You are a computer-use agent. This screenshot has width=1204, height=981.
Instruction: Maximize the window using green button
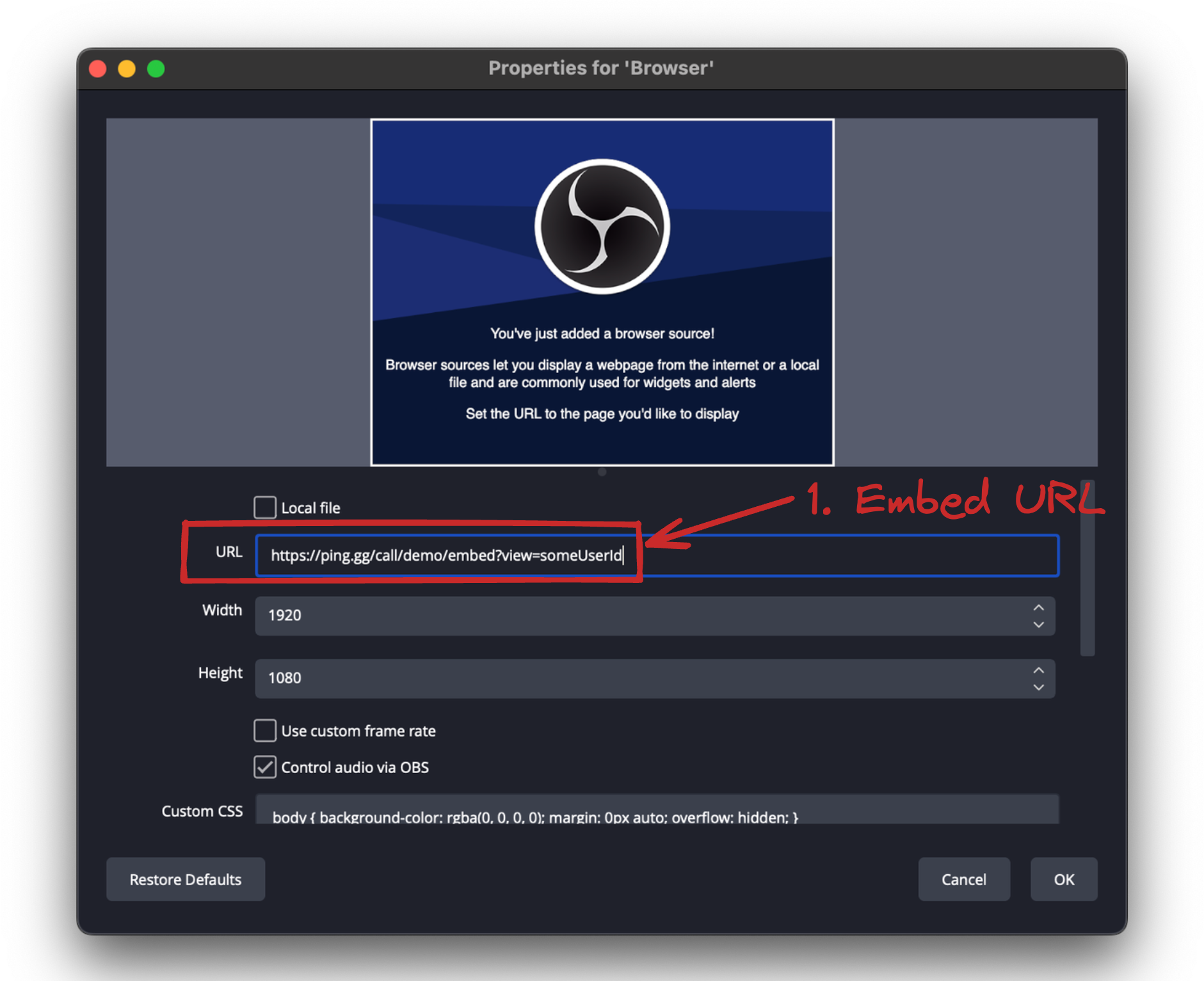(x=156, y=68)
